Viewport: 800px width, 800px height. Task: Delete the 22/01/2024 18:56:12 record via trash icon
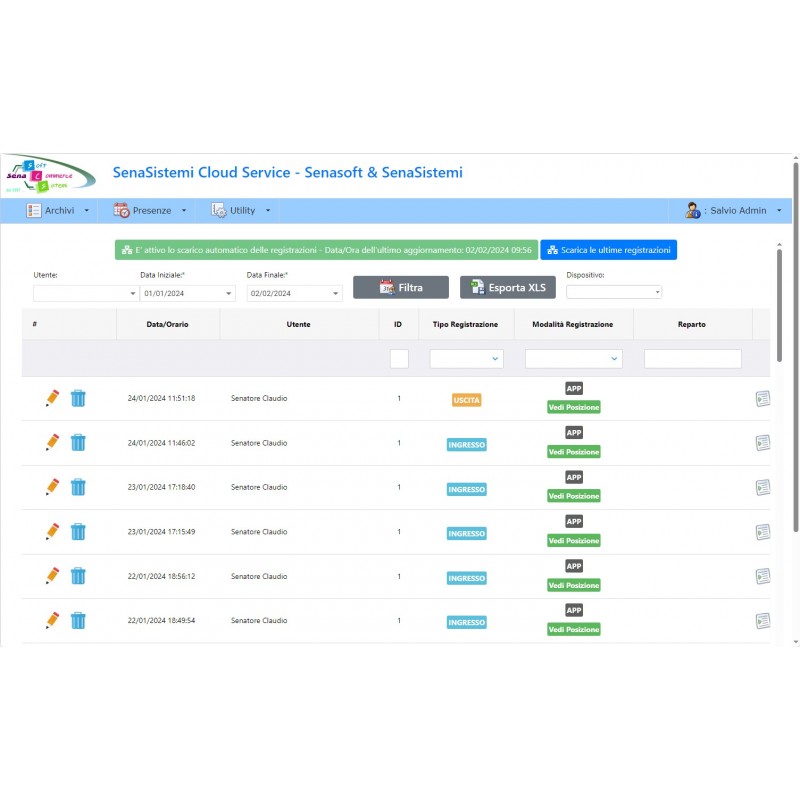point(78,576)
